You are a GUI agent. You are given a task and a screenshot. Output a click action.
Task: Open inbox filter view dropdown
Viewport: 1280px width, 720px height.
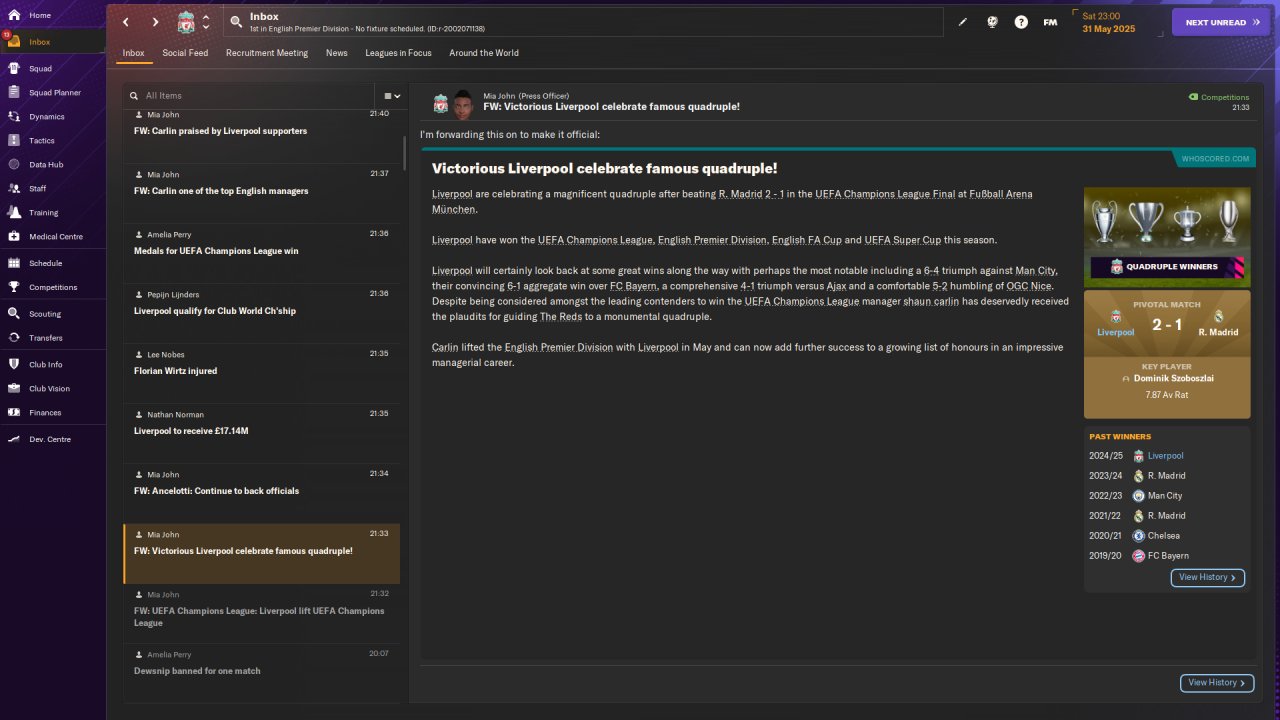click(x=392, y=96)
